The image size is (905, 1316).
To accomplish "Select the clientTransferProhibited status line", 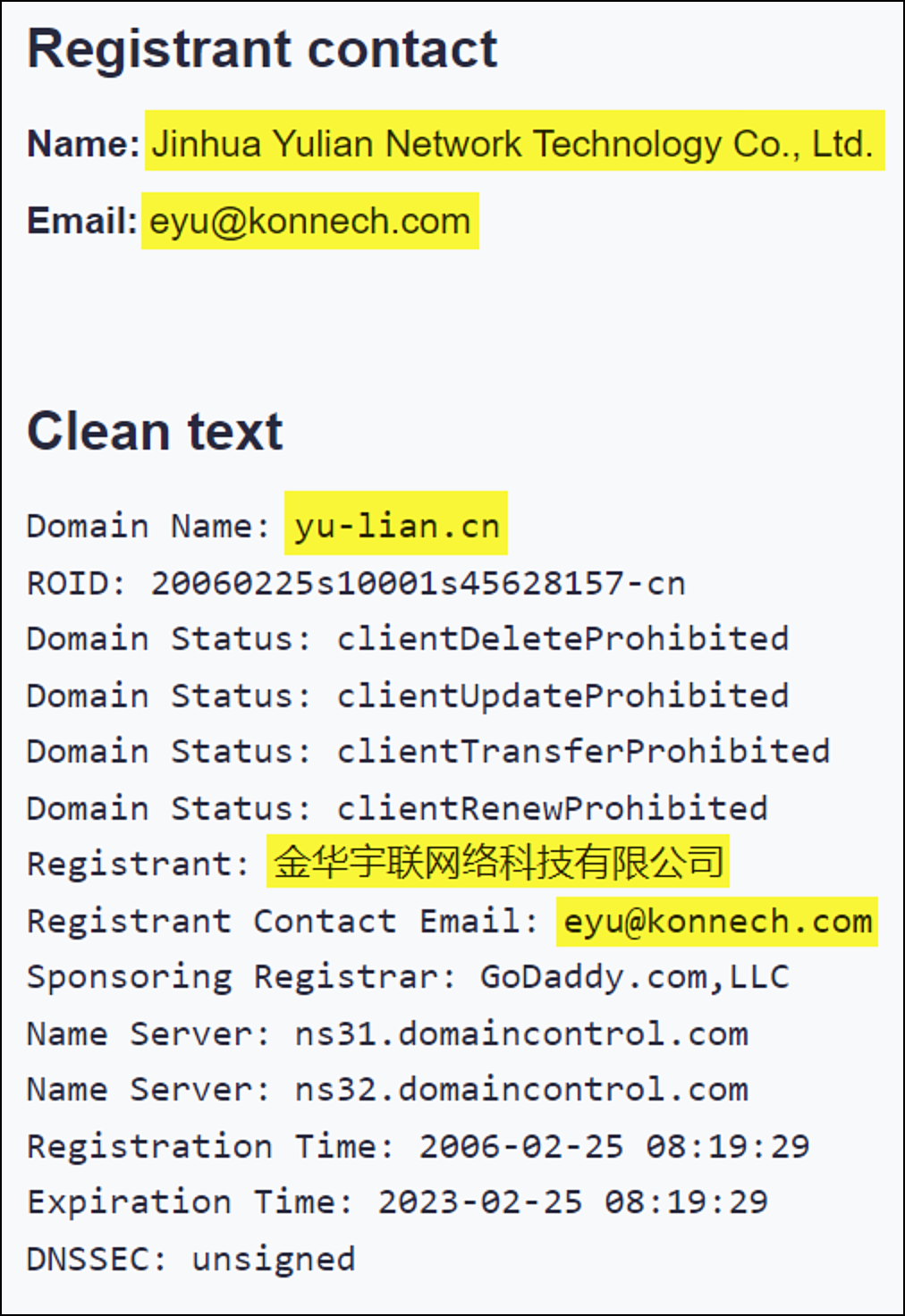I will pos(428,751).
